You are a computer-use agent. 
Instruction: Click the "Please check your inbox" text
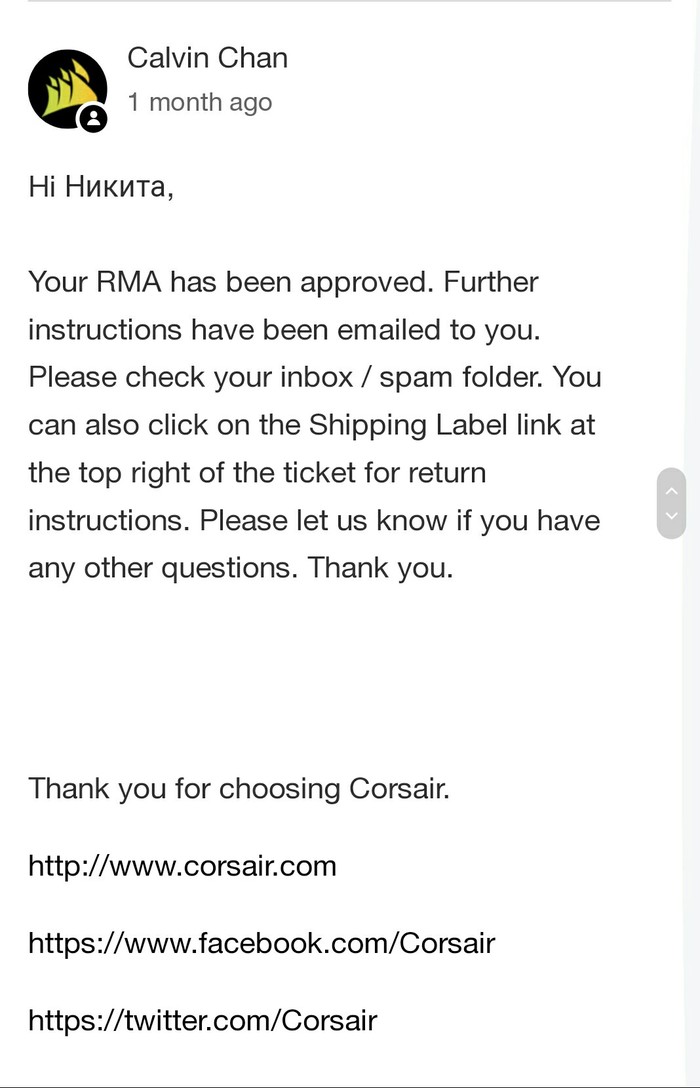[x=190, y=377]
